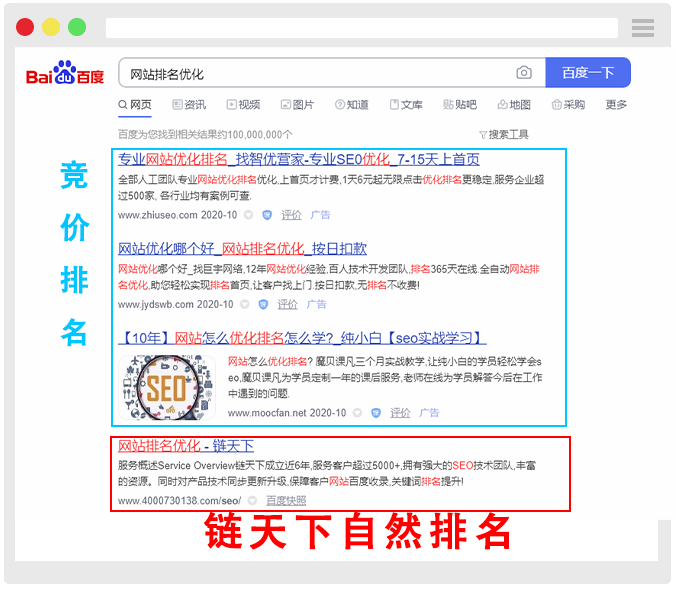Open result 专业网站优化排名_找智优营家

[299, 159]
